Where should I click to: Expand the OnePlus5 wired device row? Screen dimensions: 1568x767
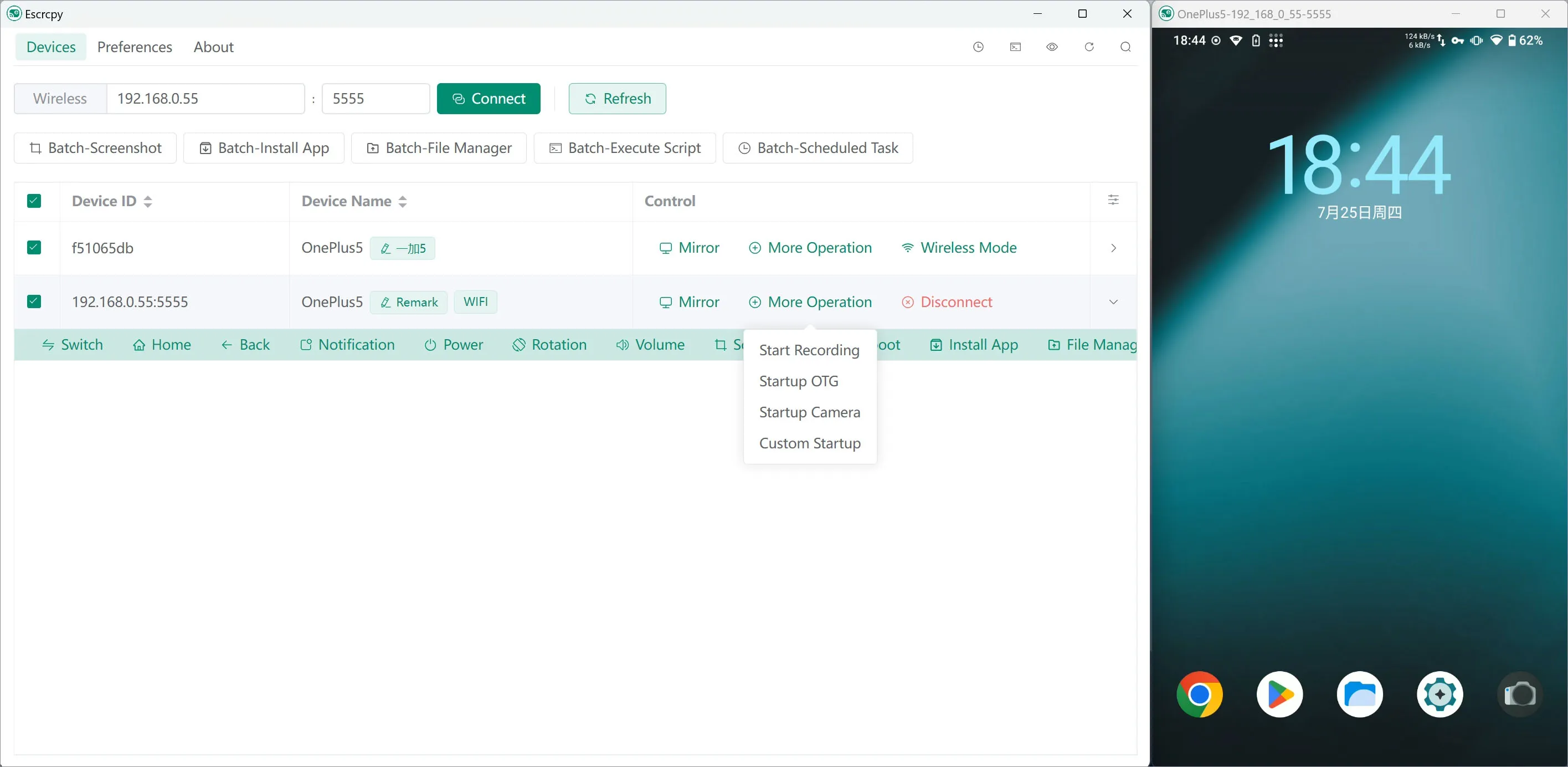[1112, 248]
